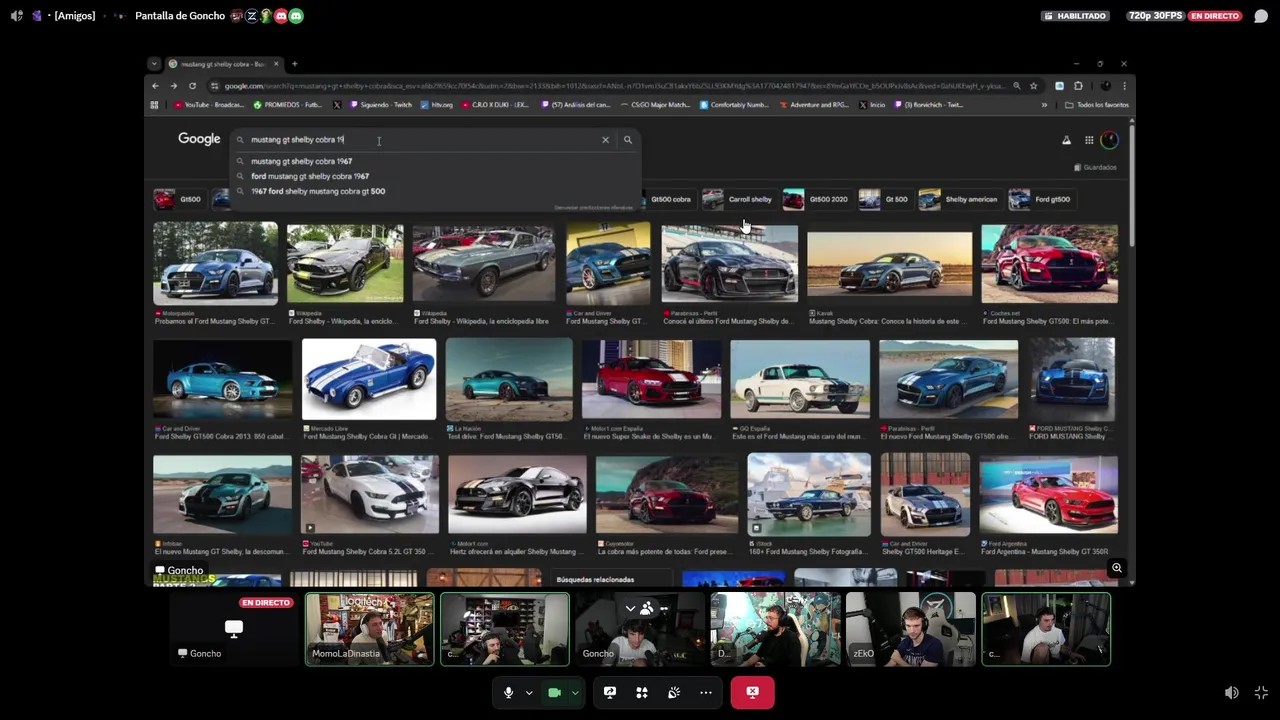This screenshot has height=720, width=1280.
Task: Click the 720p 30FPS stream quality badge
Action: click(x=1154, y=16)
